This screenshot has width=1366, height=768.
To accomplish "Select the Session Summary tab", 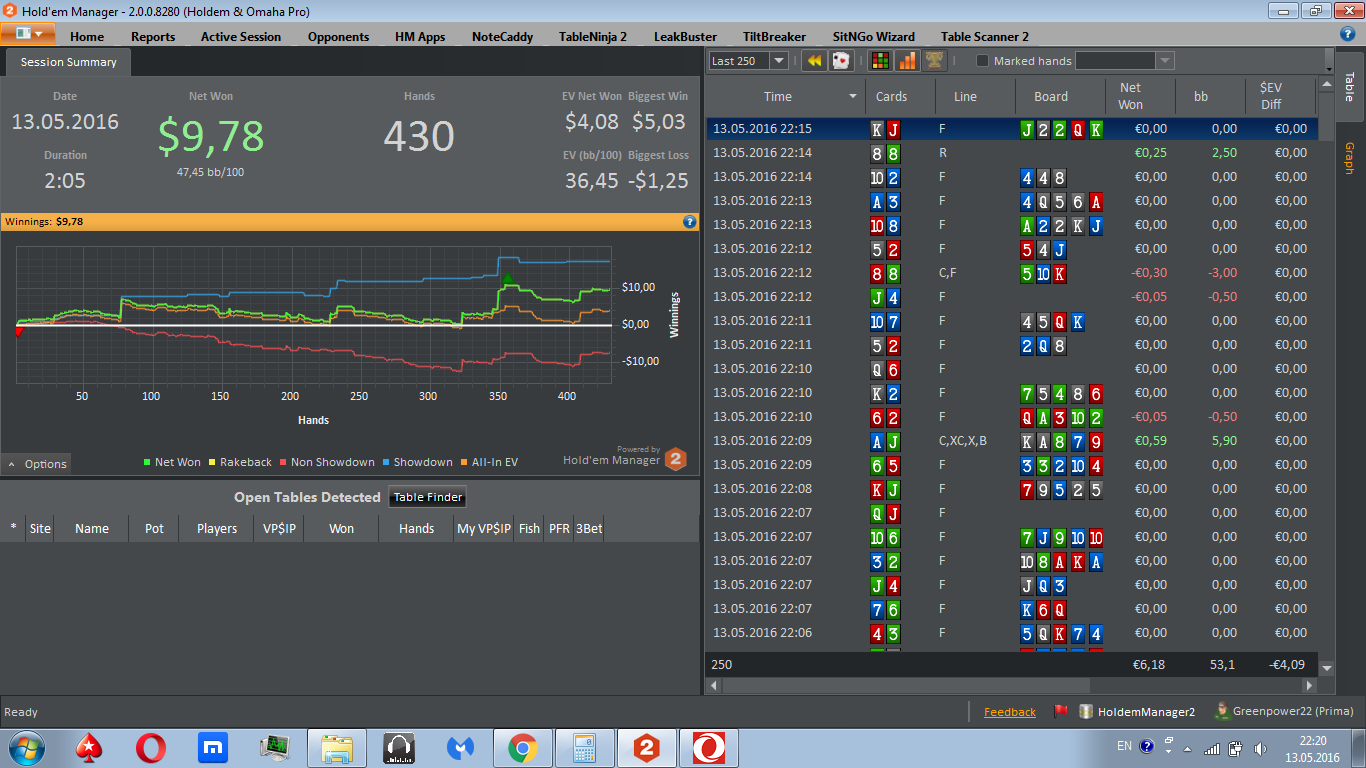I will (x=68, y=62).
